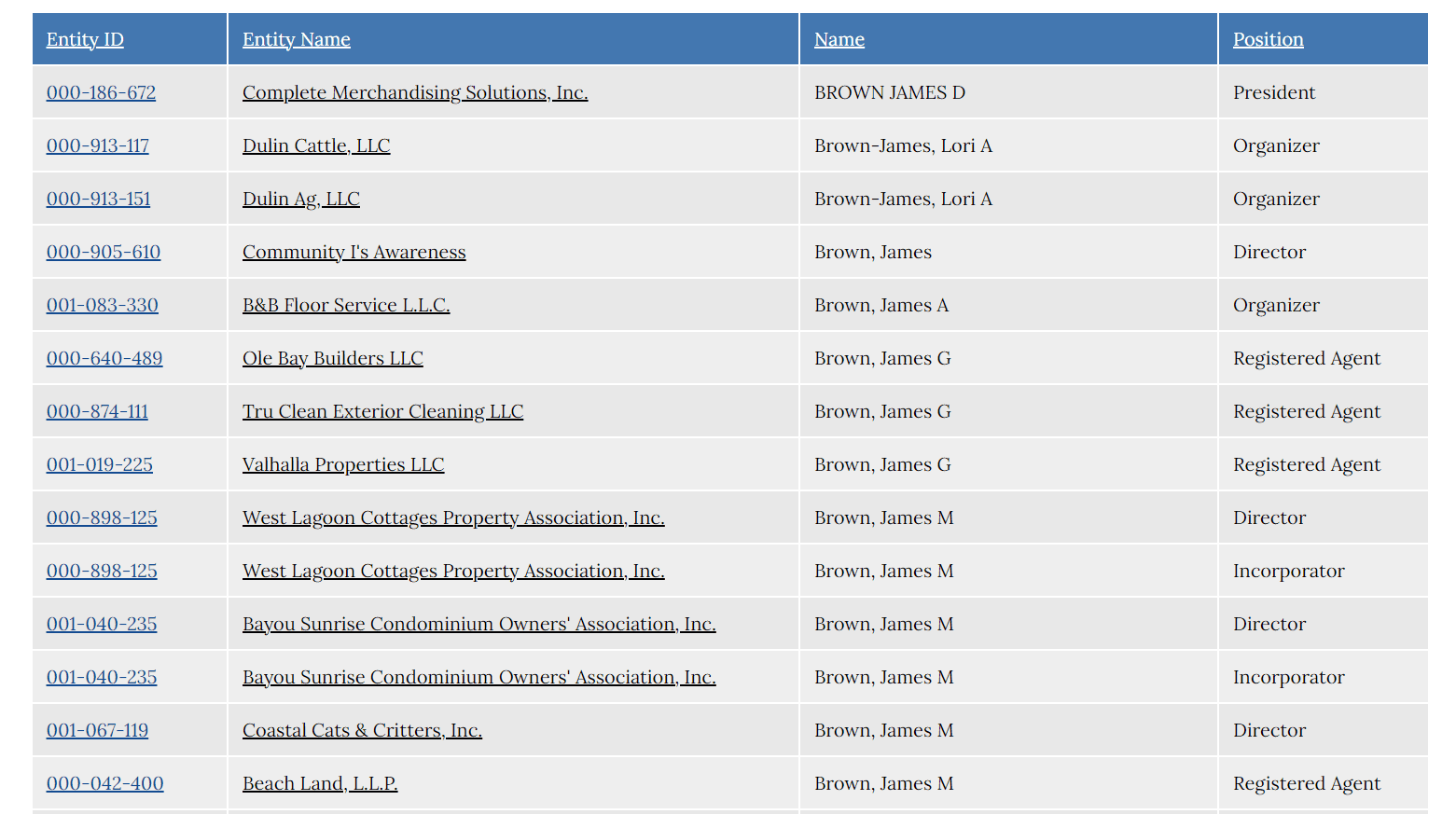Viewport: 1456px width, 814px height.
Task: Open the Dulin Ag, LLC entity page
Action: coord(300,199)
